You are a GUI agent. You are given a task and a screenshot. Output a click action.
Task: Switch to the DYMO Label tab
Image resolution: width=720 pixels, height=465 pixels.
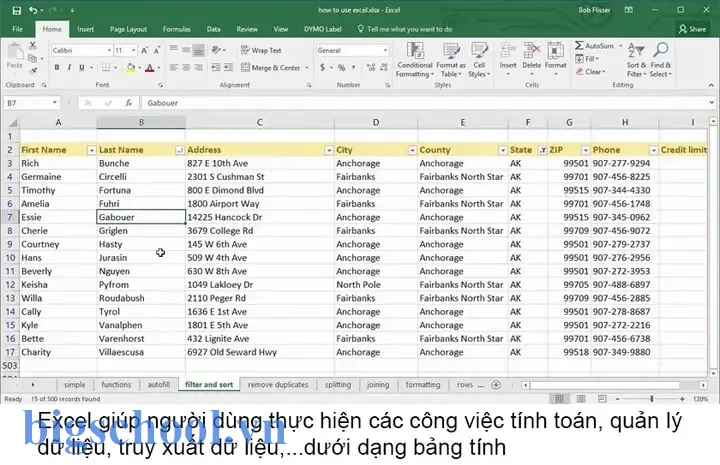[x=322, y=29]
